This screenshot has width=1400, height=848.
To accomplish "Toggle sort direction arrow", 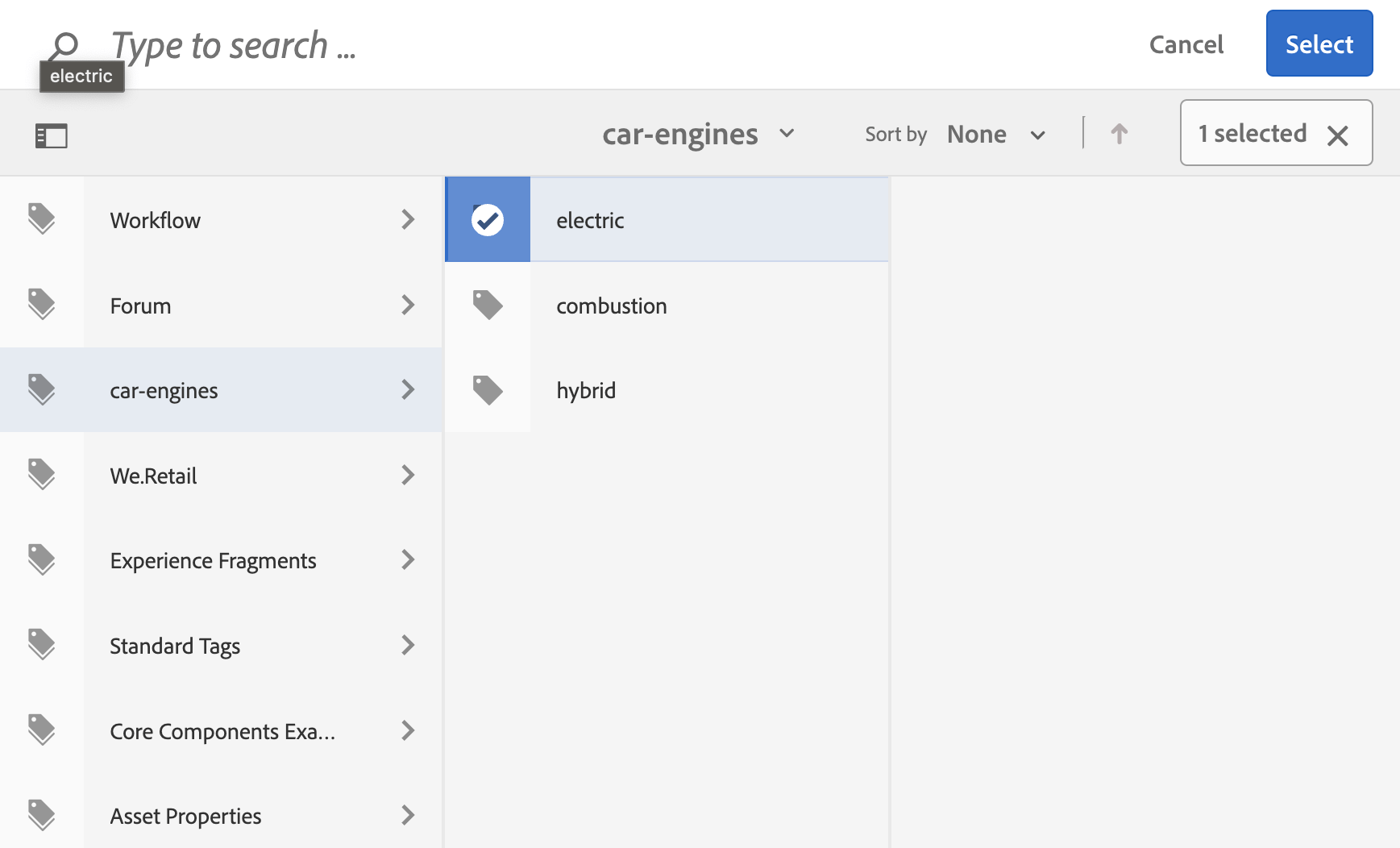I will 1119,134.
